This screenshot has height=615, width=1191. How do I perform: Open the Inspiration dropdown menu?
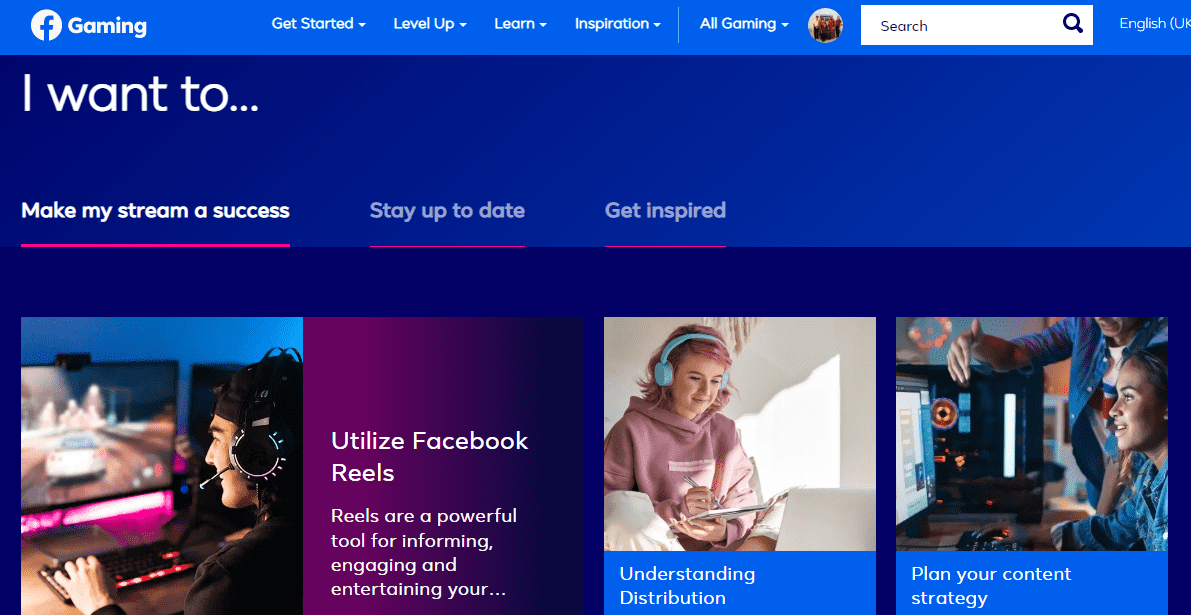point(618,24)
